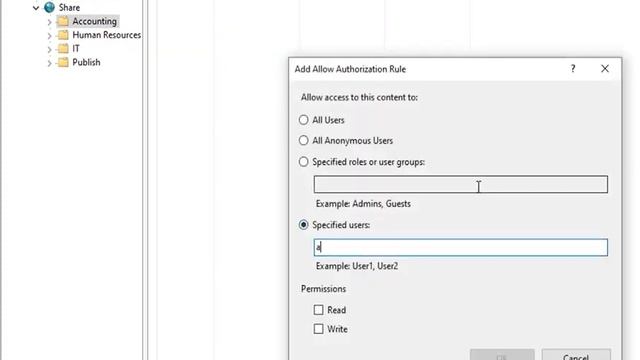
Task: Tick the Write permission checkbox
Action: [318, 329]
